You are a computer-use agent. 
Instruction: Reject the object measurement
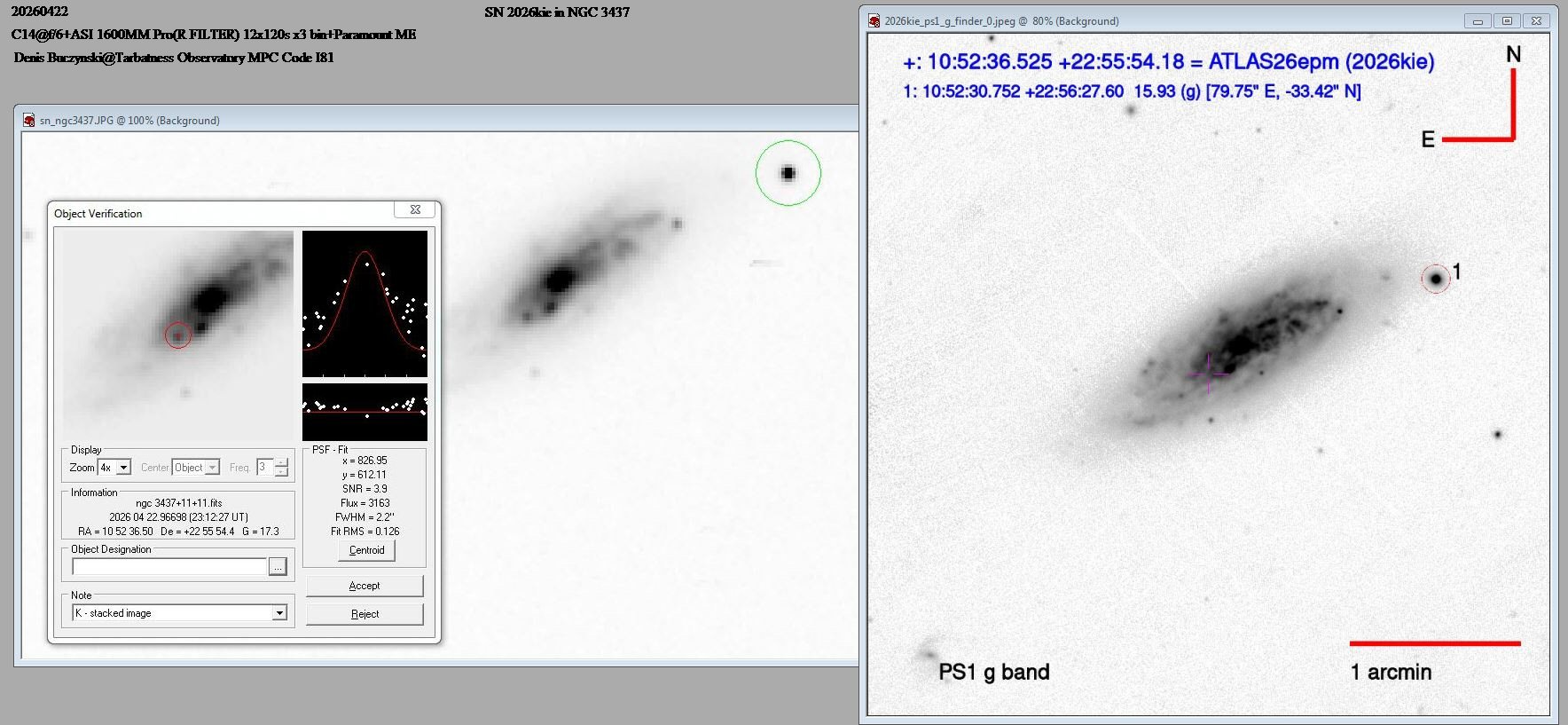click(x=365, y=614)
